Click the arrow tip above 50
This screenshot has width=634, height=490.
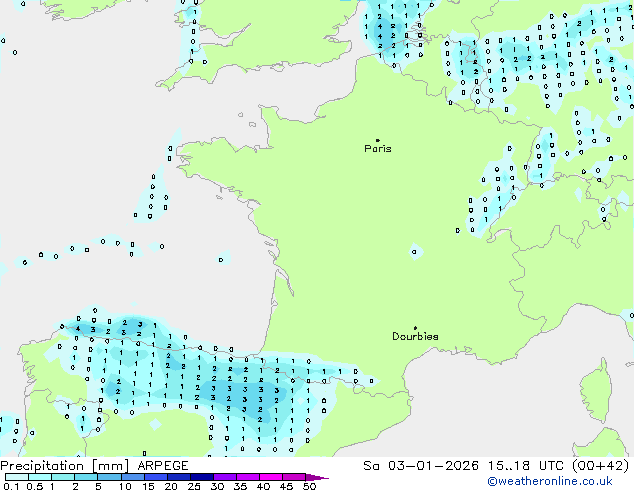pyautogui.click(x=317, y=477)
